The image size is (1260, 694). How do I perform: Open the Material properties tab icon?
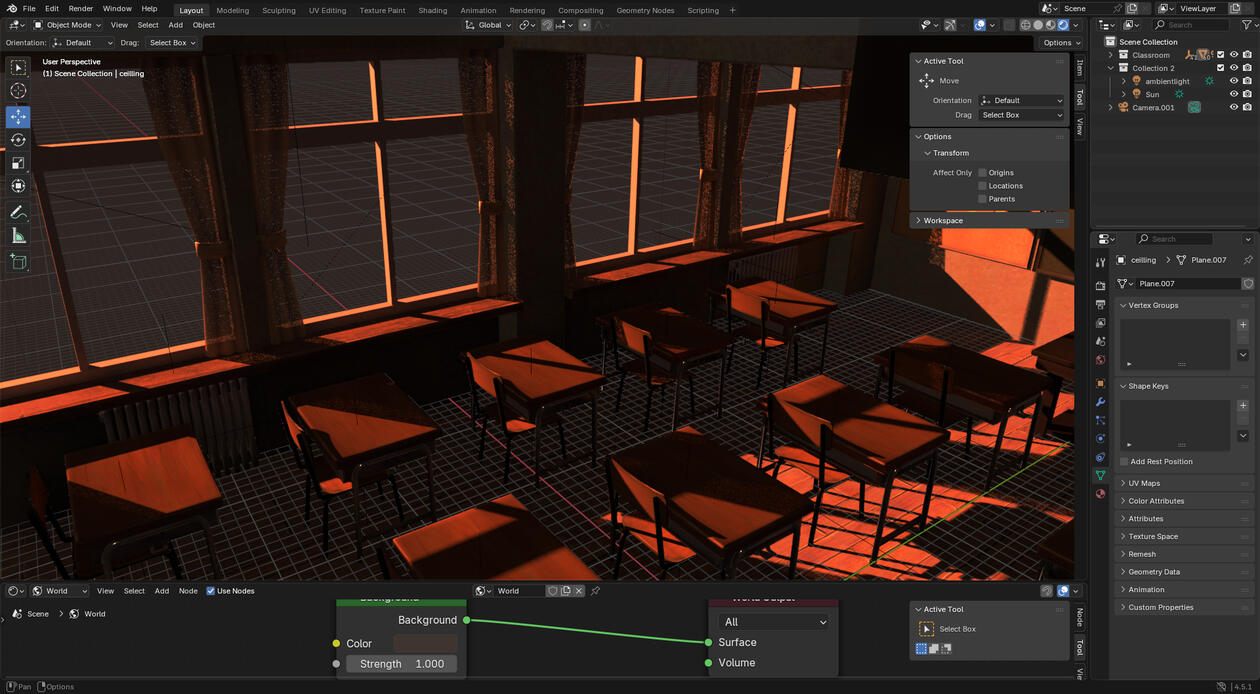click(1101, 494)
